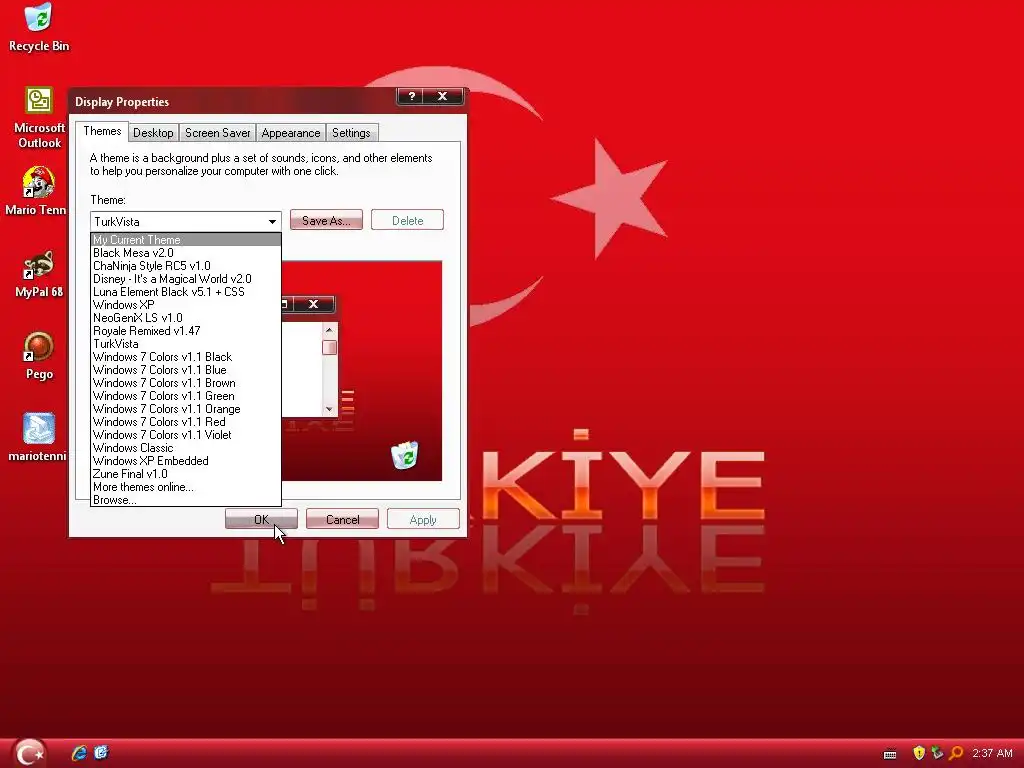Switch to the Desktop tab

click(153, 133)
